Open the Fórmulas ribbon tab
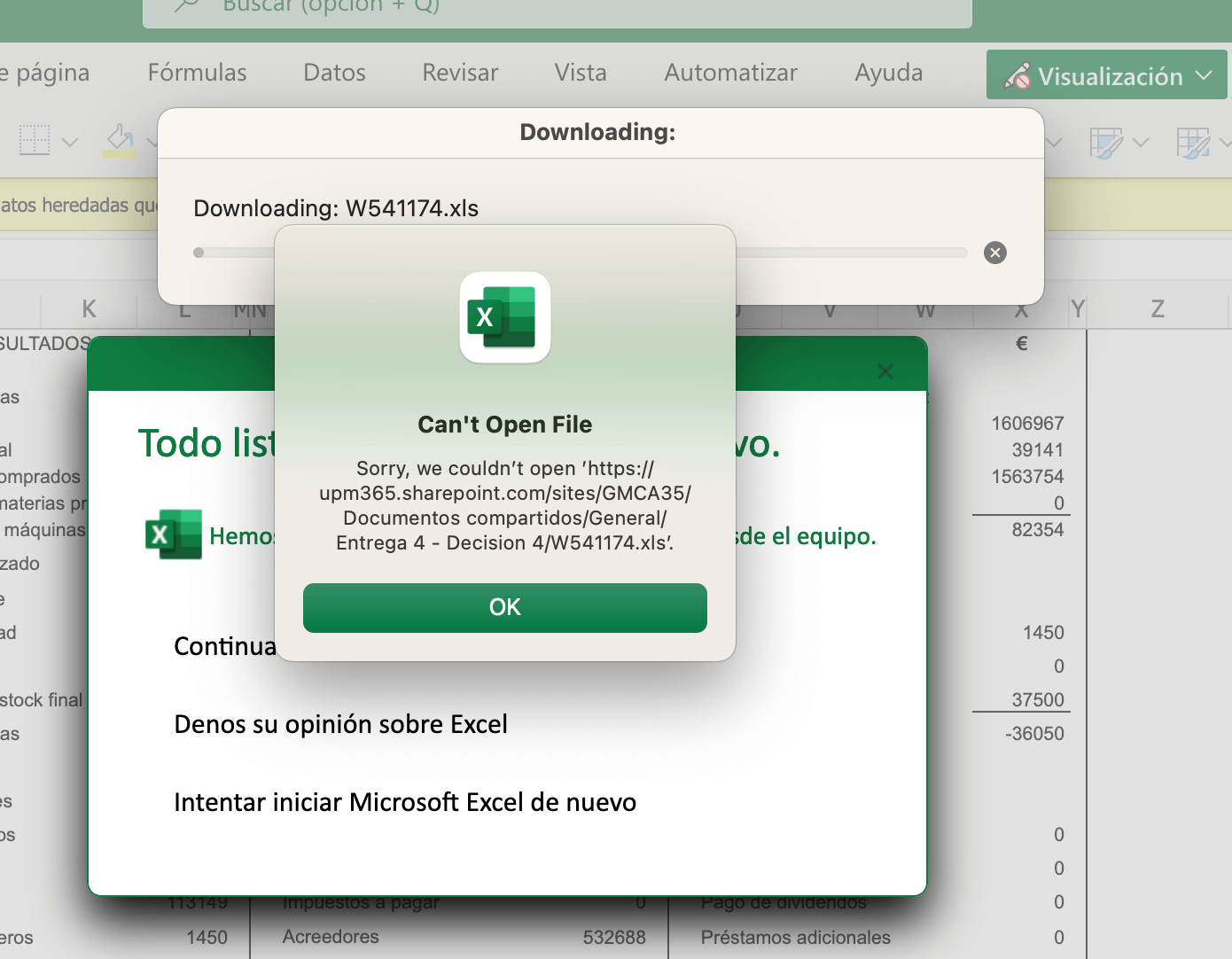This screenshot has width=1232, height=959. click(198, 73)
